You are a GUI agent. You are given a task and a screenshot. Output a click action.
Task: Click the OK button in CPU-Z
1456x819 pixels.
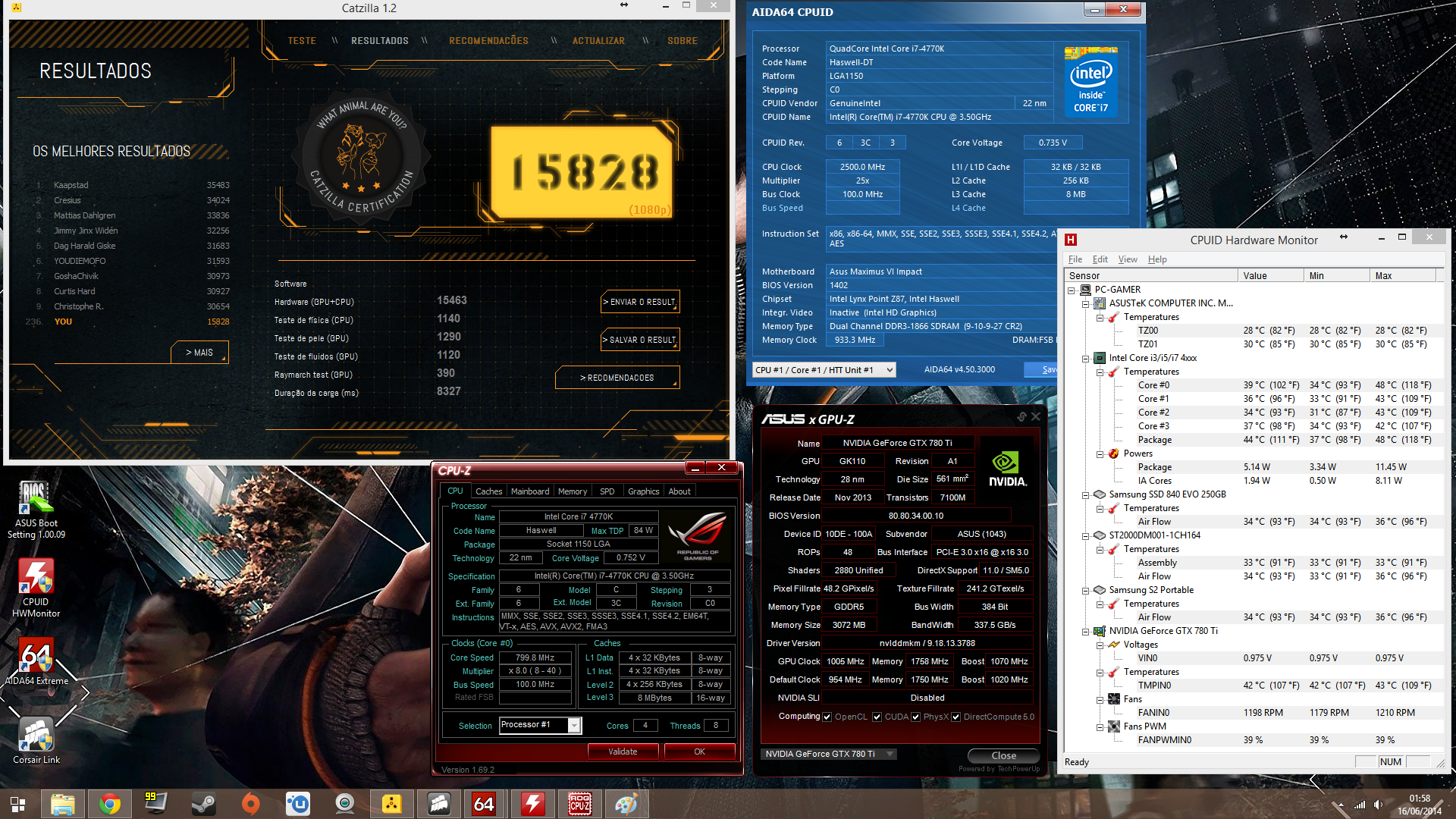pos(699,752)
